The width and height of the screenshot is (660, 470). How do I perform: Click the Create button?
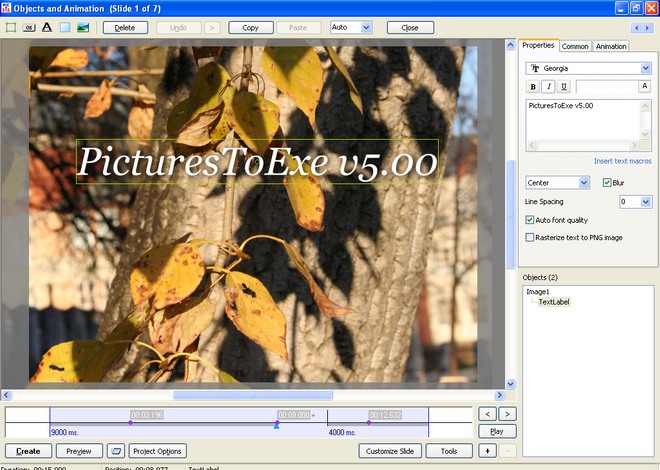coord(28,451)
